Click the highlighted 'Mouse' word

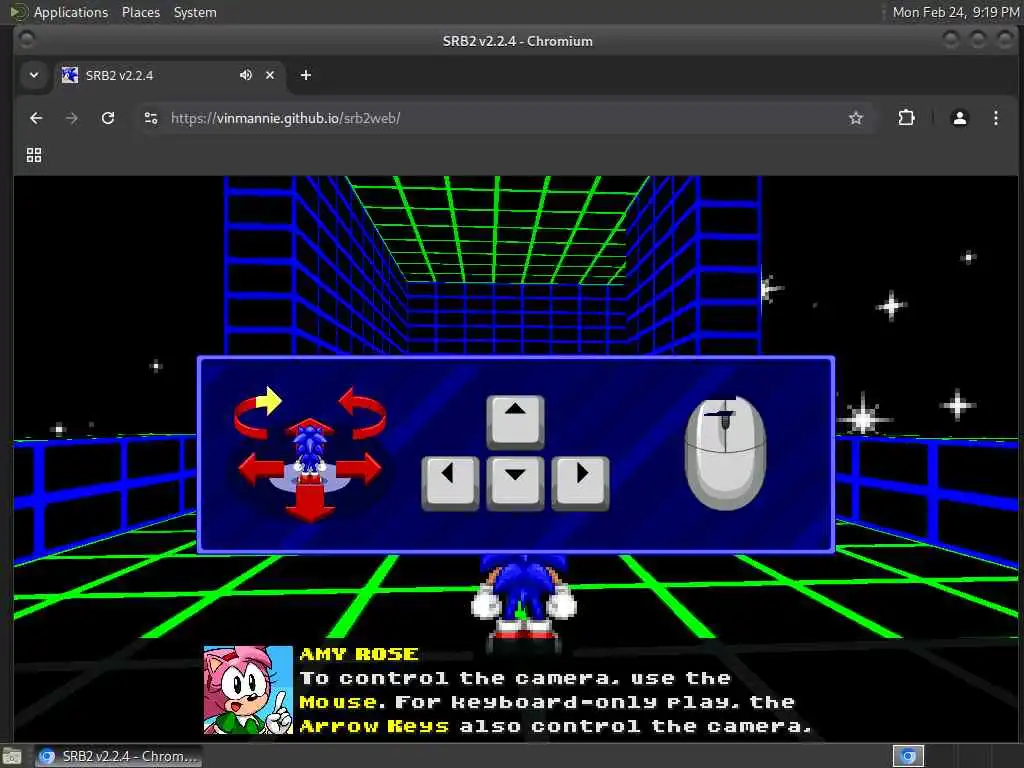click(338, 702)
